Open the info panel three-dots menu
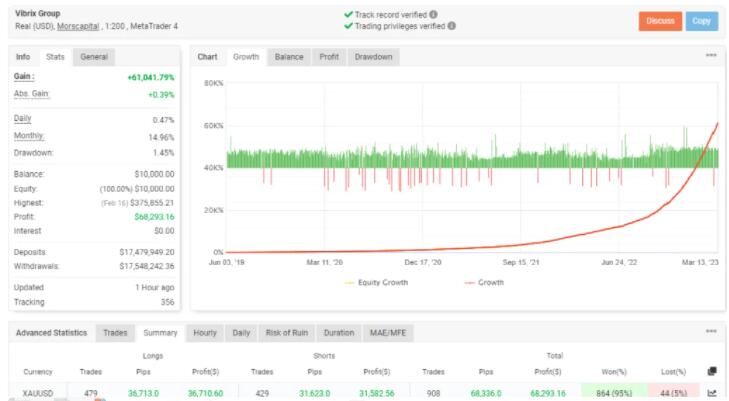 [x=169, y=56]
